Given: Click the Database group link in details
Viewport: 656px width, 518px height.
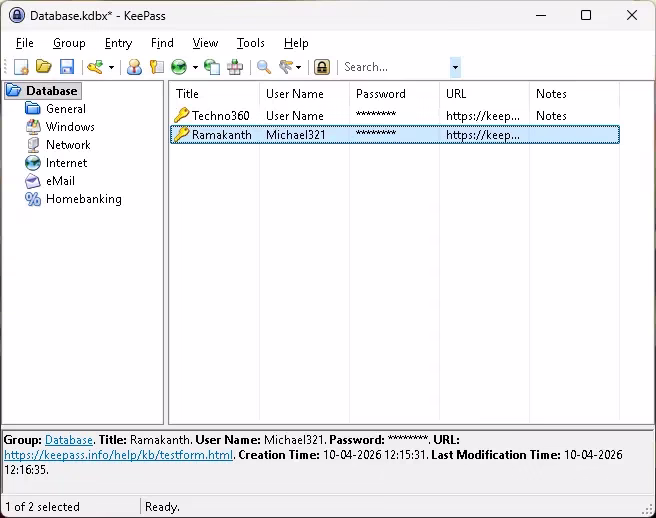Looking at the screenshot, I should (x=69, y=440).
